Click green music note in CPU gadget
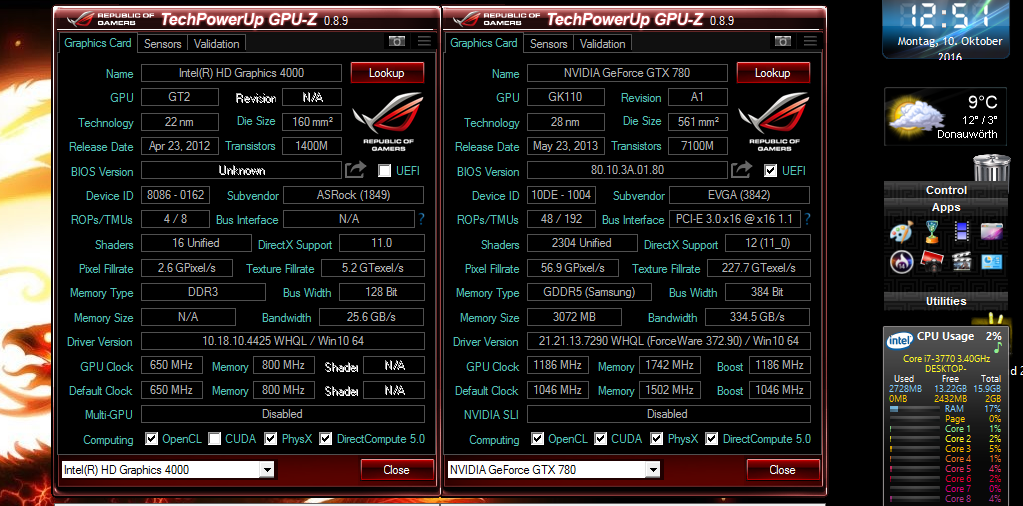 tap(998, 347)
